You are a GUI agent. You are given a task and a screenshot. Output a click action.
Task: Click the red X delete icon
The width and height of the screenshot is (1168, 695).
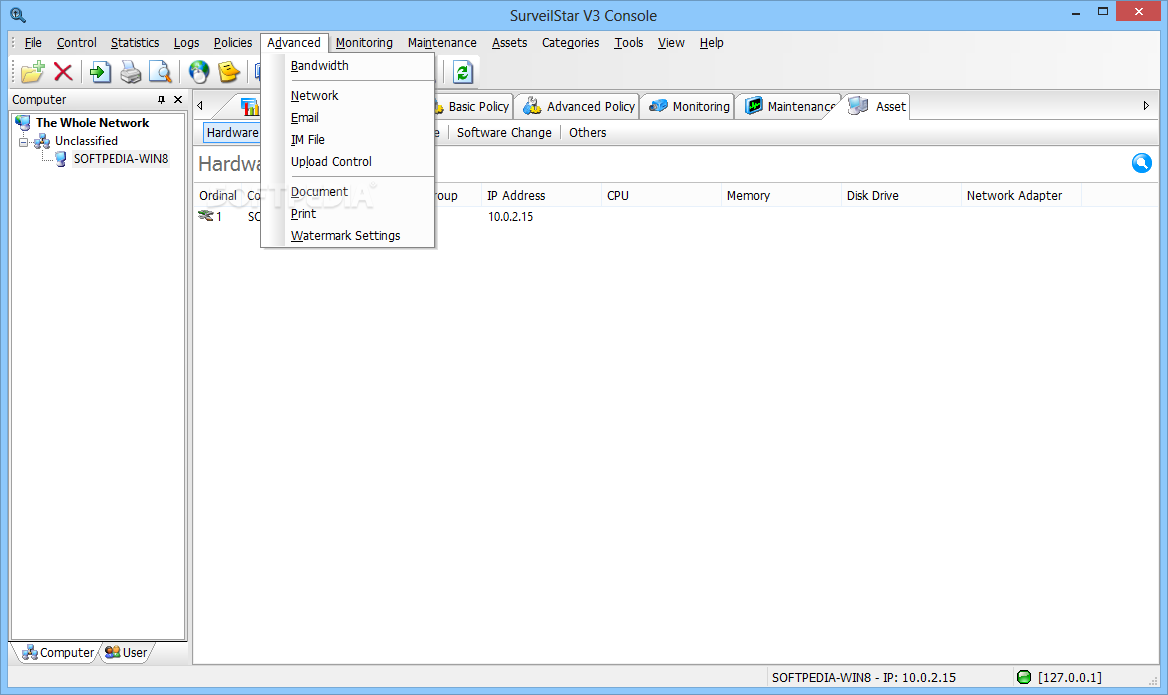click(63, 72)
